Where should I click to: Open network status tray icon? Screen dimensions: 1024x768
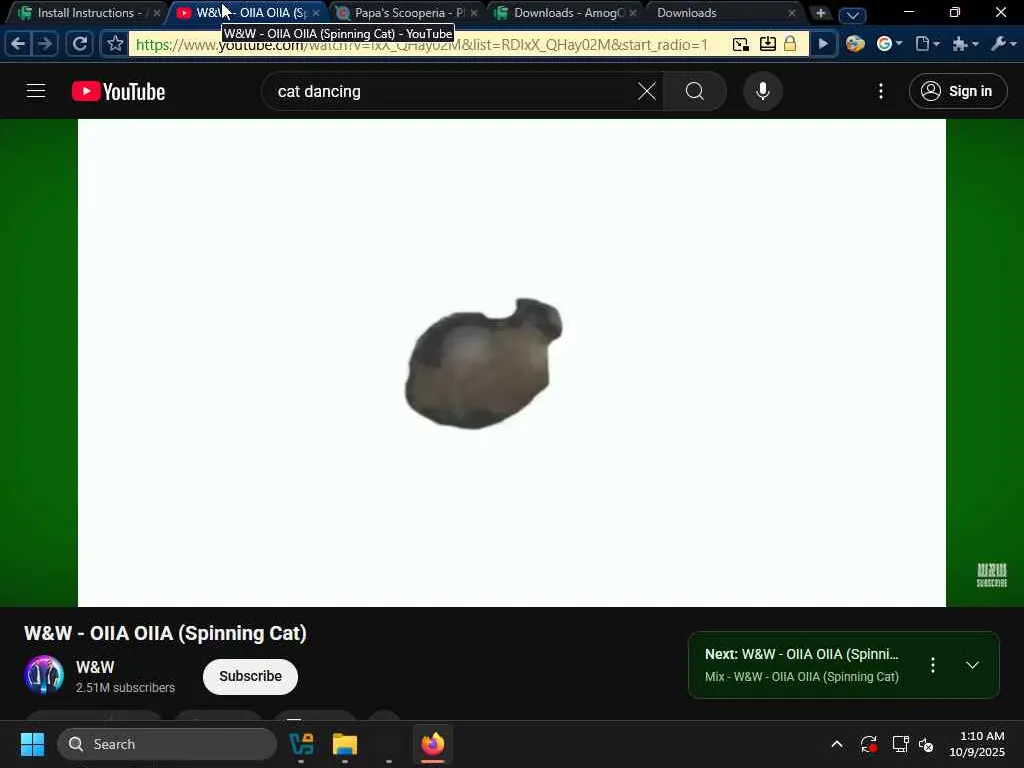click(x=900, y=744)
